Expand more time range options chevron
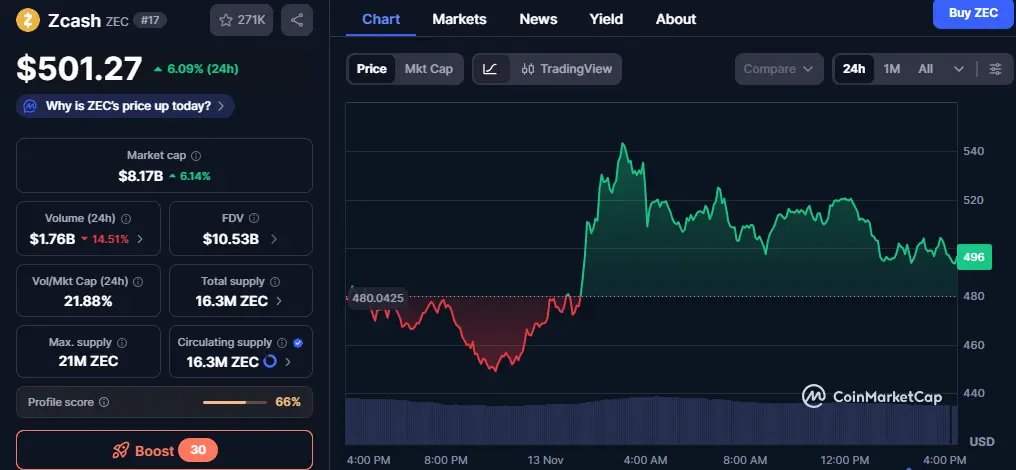This screenshot has width=1016, height=470. tap(959, 69)
